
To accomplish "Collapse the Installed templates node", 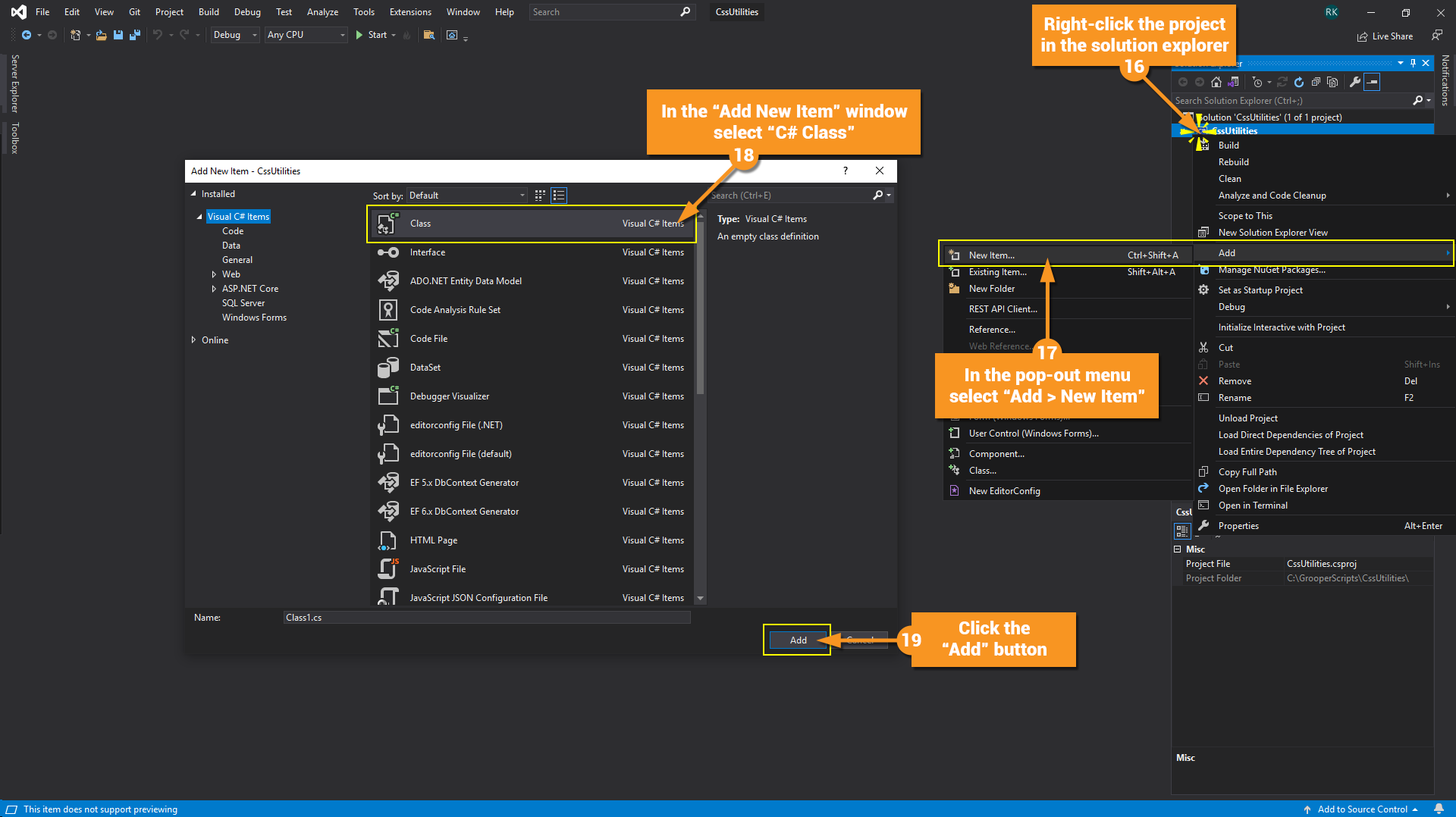I will pos(193,194).
